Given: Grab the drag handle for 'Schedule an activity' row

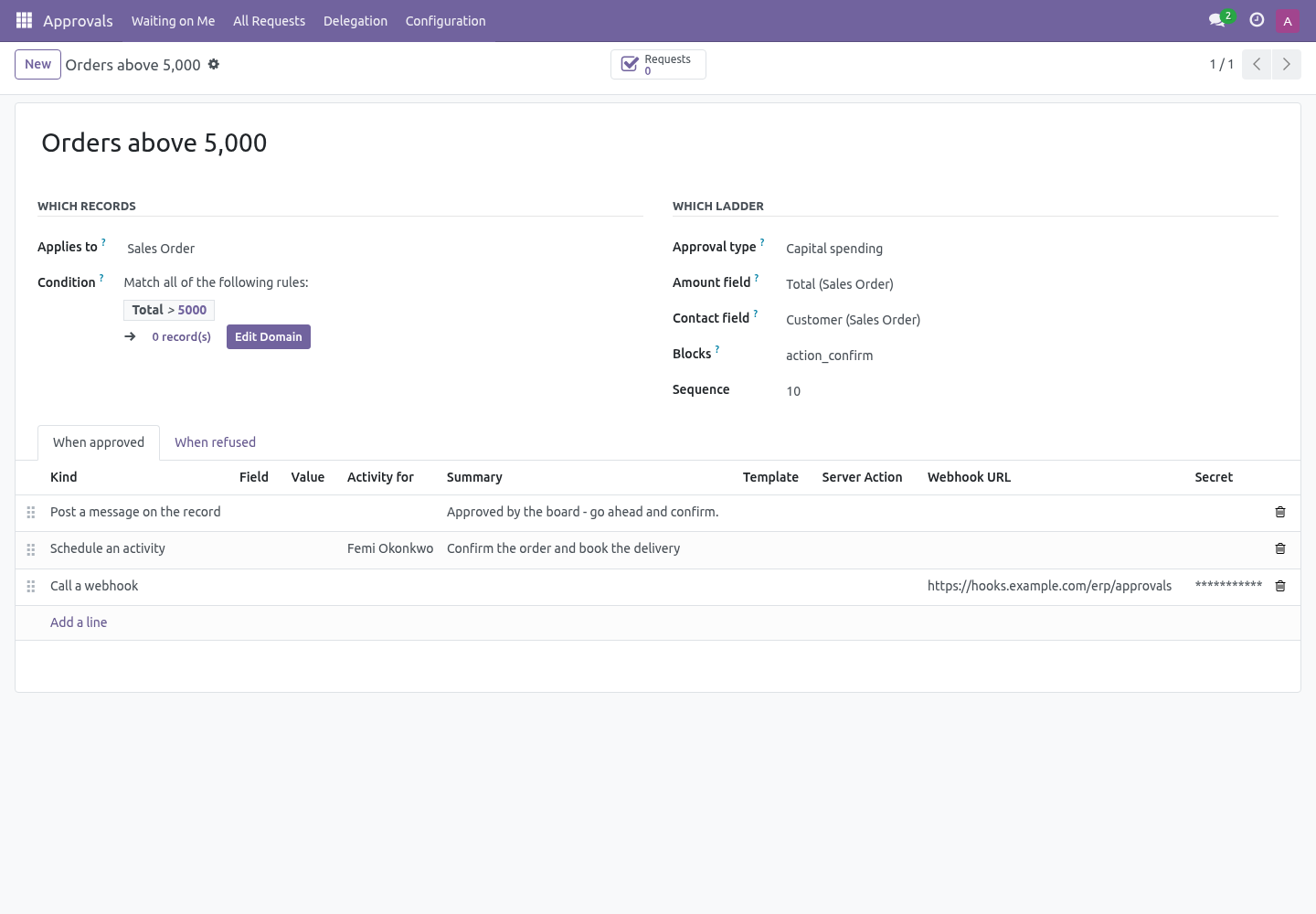Looking at the screenshot, I should click(31, 549).
